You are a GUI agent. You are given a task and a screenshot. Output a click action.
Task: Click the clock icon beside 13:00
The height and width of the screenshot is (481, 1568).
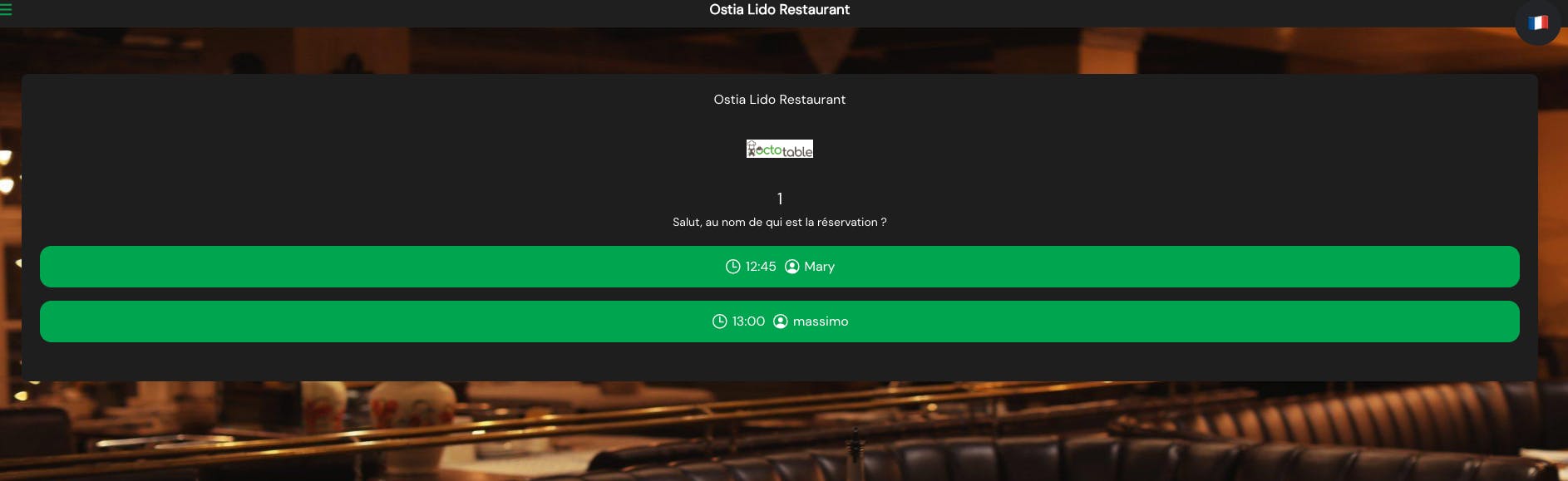(x=719, y=321)
